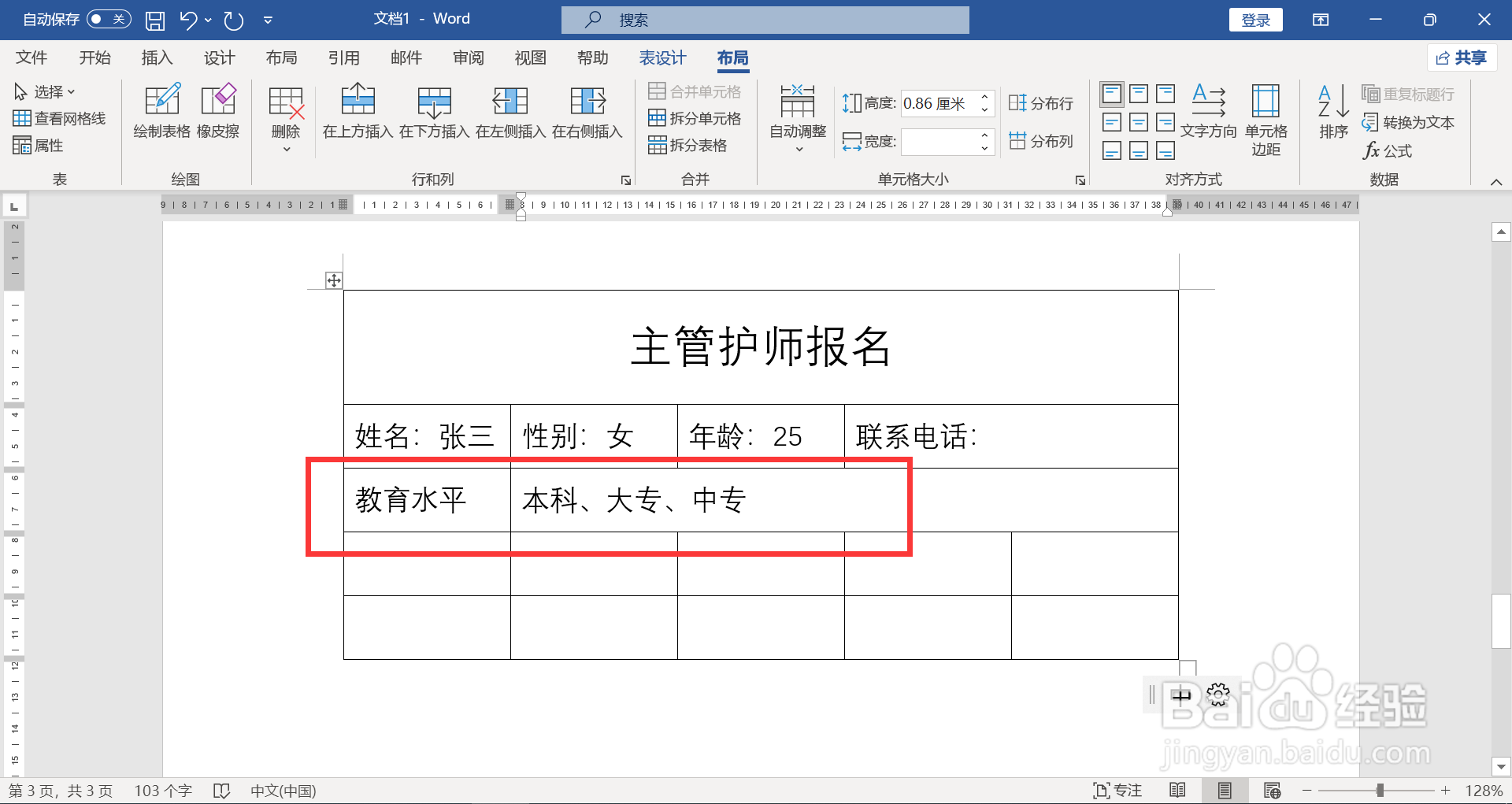Click 拆分单元格 to split cells
Viewport: 1512px width, 804px height.
click(x=659, y=118)
